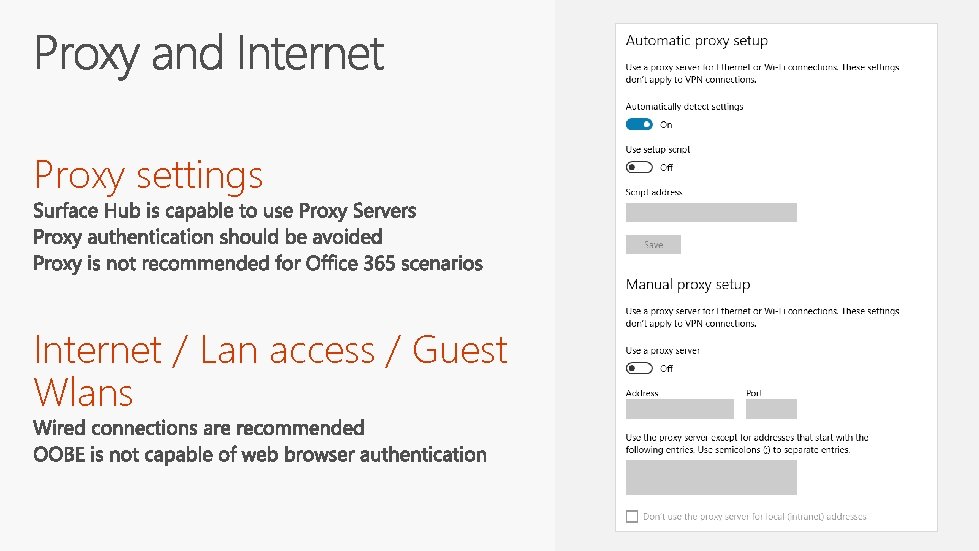This screenshot has height=551, width=979.
Task: Select Surface Hub is capable to use Proxy Servers
Action: (224, 211)
